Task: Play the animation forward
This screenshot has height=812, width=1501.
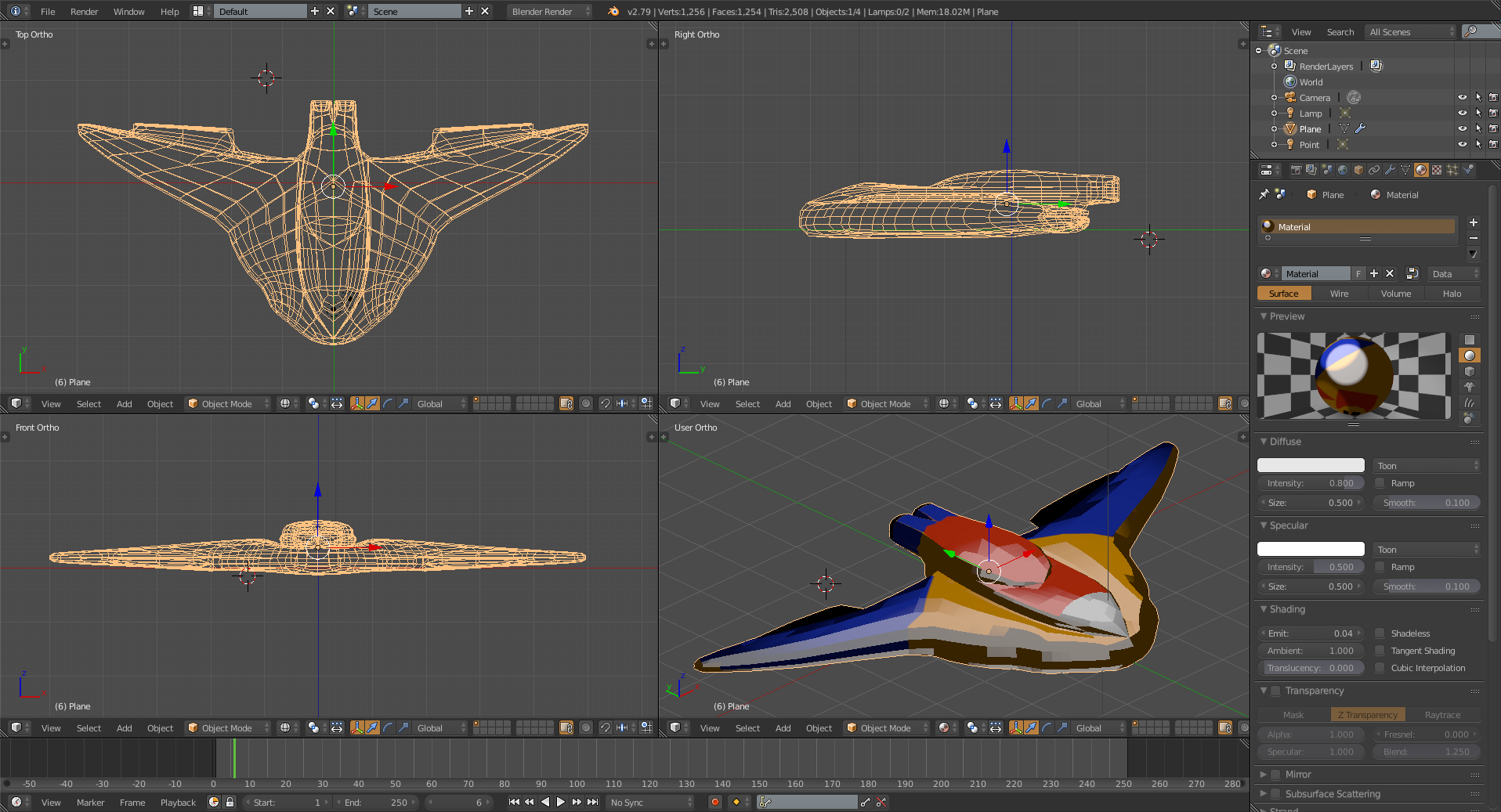Action: click(x=560, y=802)
